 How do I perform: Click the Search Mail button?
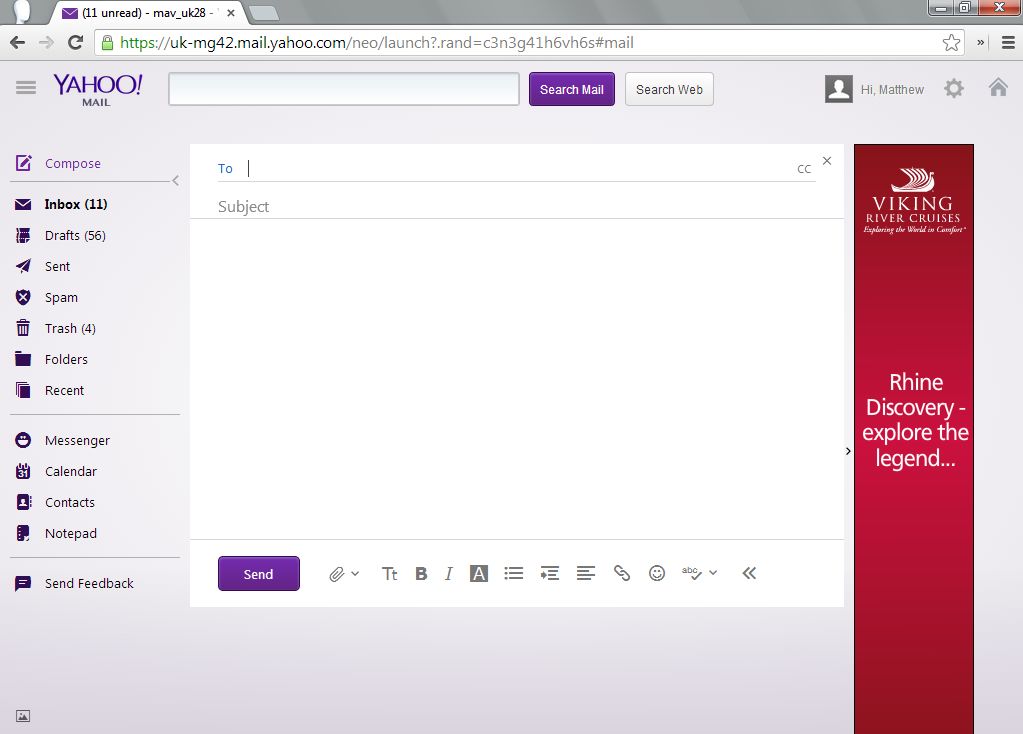[x=571, y=89]
